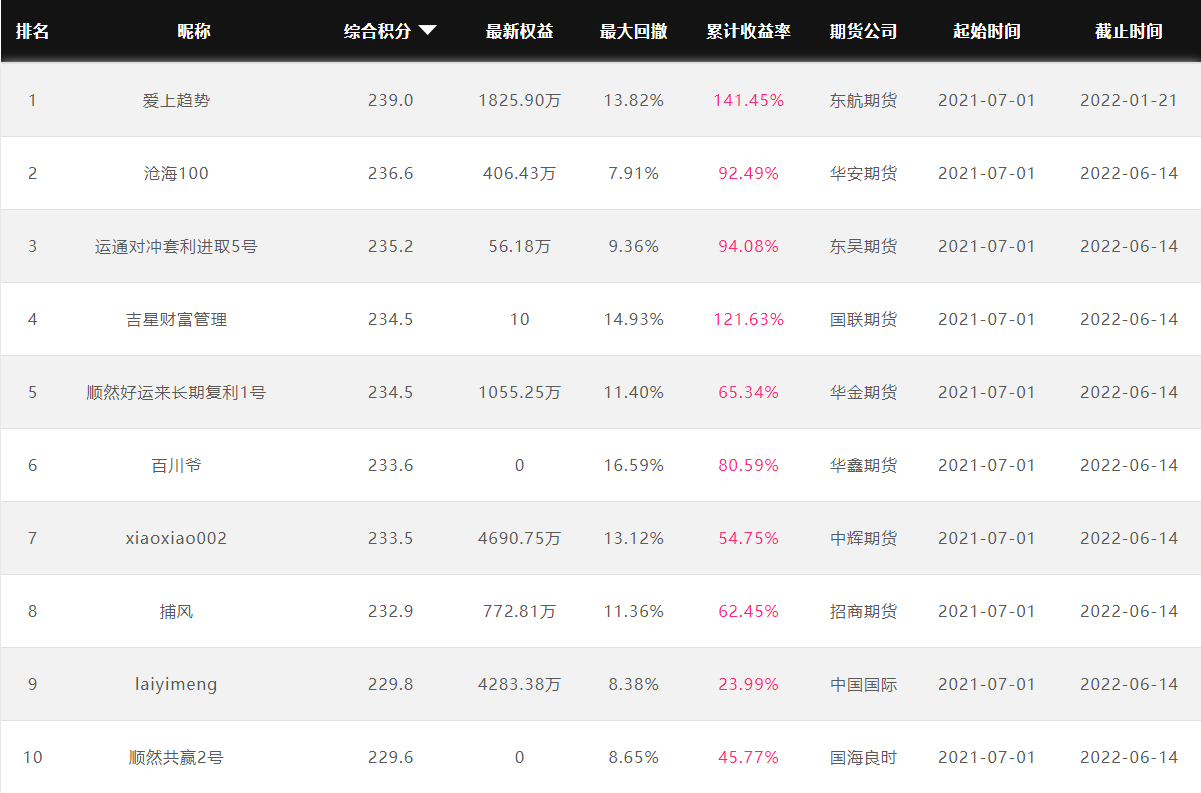
Task: Select score 233.5 cell
Action: (391, 538)
